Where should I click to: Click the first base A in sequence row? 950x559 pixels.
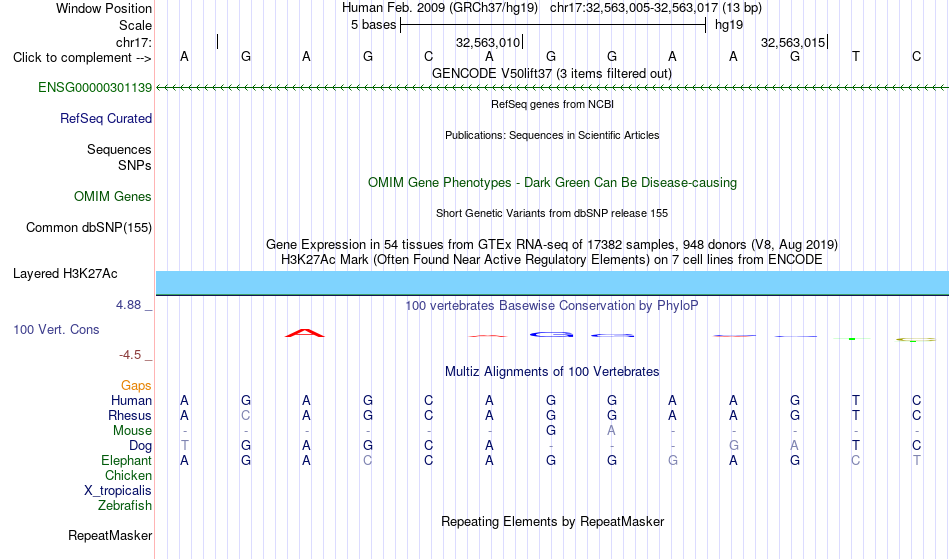(x=184, y=56)
